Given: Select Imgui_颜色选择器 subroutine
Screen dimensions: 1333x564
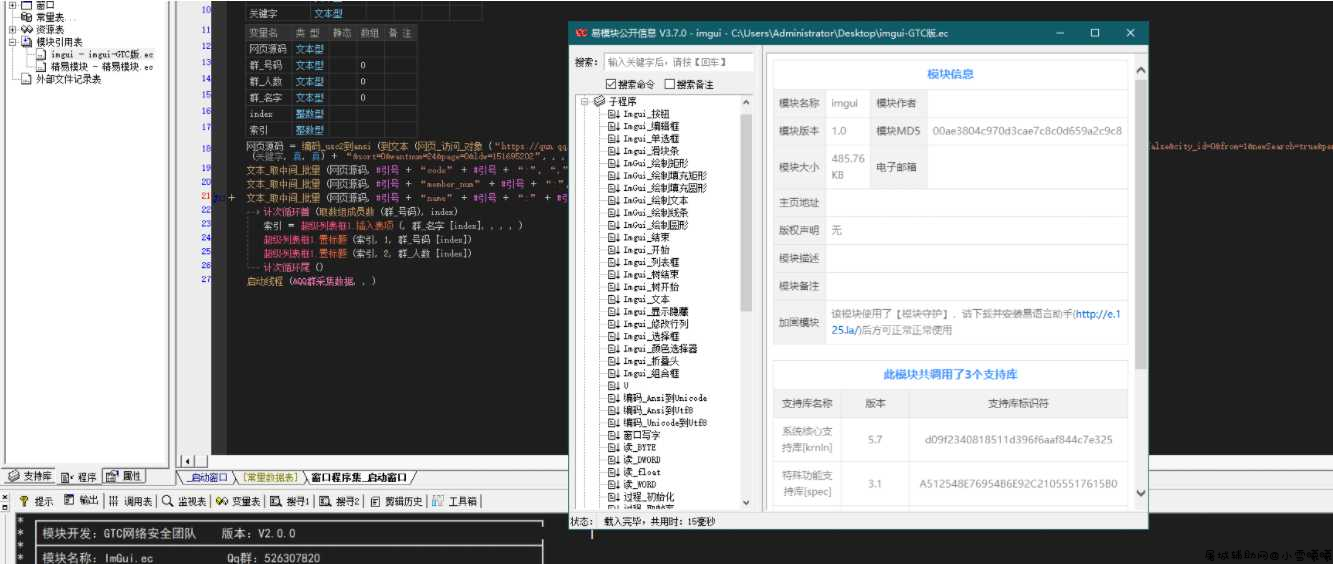Looking at the screenshot, I should (660, 349).
